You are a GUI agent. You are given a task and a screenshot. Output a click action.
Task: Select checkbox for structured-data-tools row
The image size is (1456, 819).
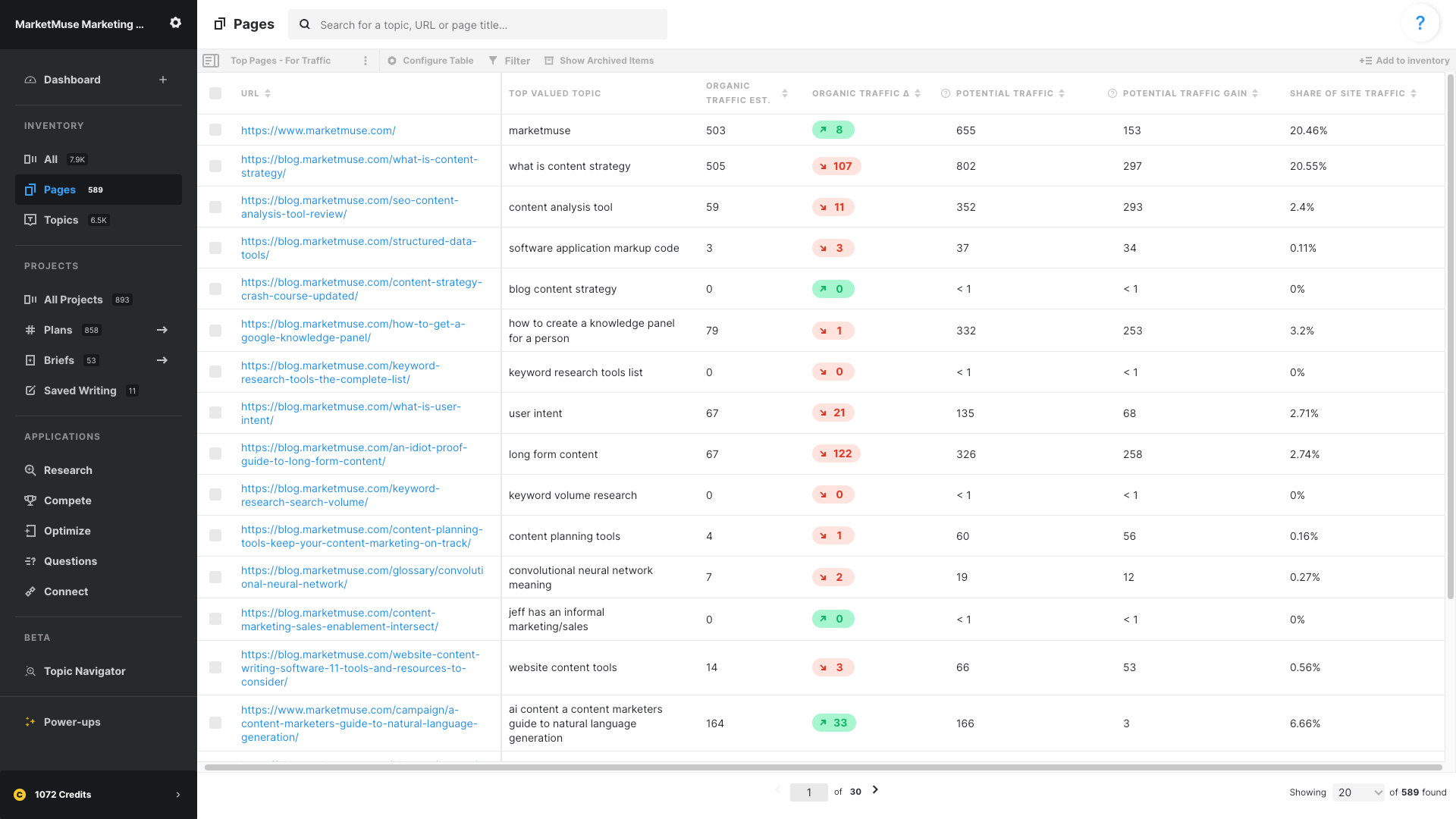[x=215, y=248]
